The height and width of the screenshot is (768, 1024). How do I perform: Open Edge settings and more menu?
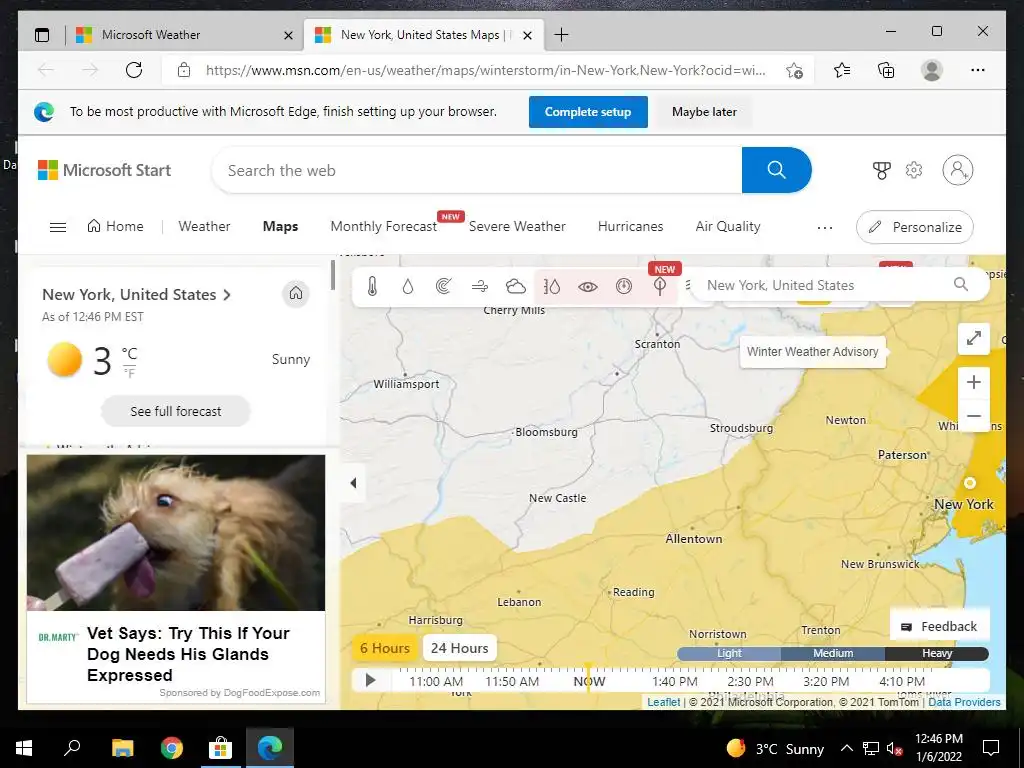click(978, 70)
